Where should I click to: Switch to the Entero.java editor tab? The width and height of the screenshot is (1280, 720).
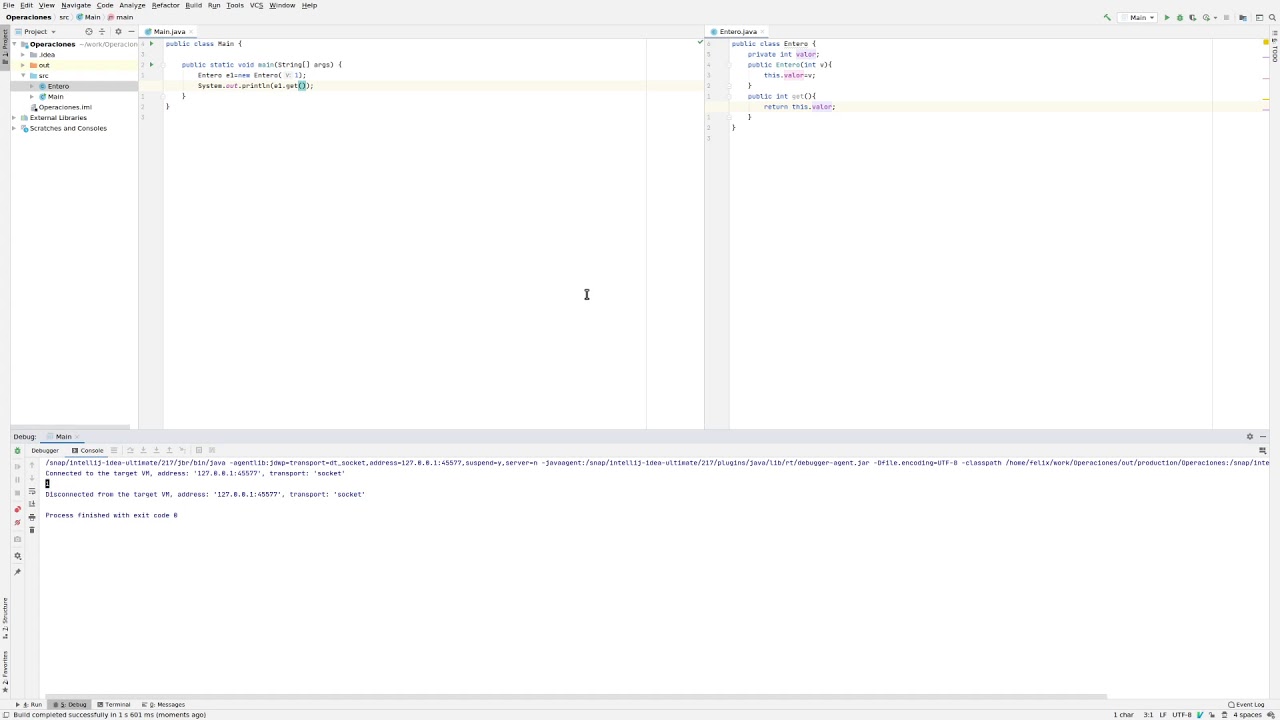[738, 32]
